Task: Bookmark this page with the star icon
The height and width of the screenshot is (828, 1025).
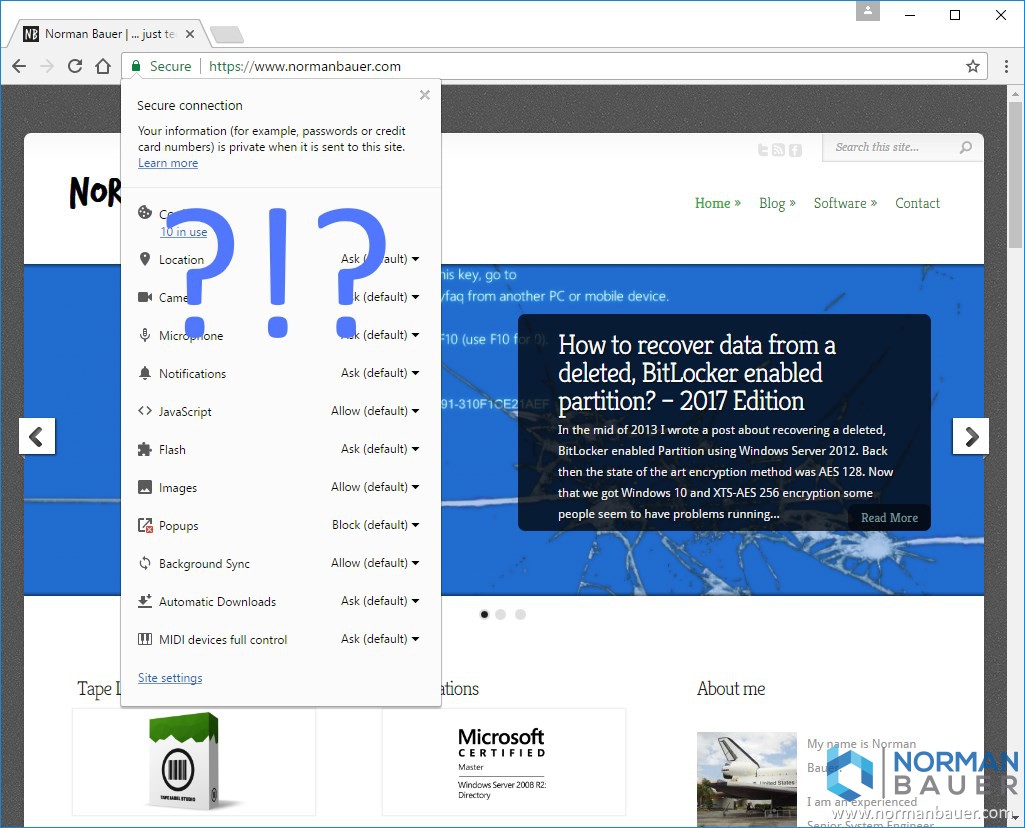Action: coord(973,66)
